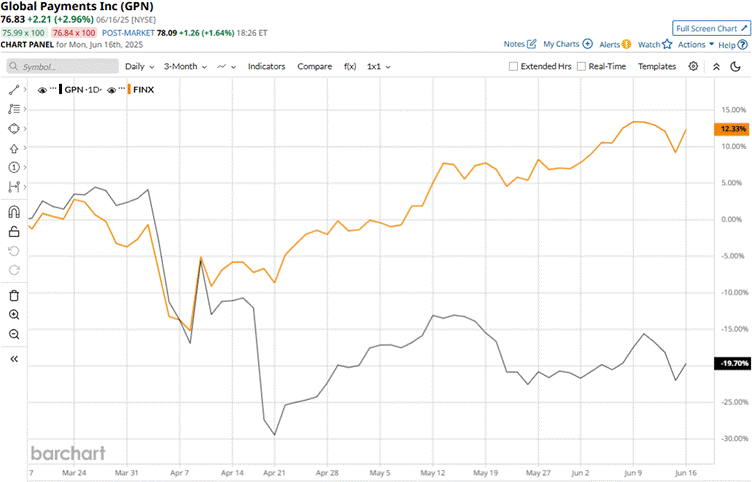This screenshot has height=482, width=752.
Task: Open GPN series options dots
Action: 53,89
